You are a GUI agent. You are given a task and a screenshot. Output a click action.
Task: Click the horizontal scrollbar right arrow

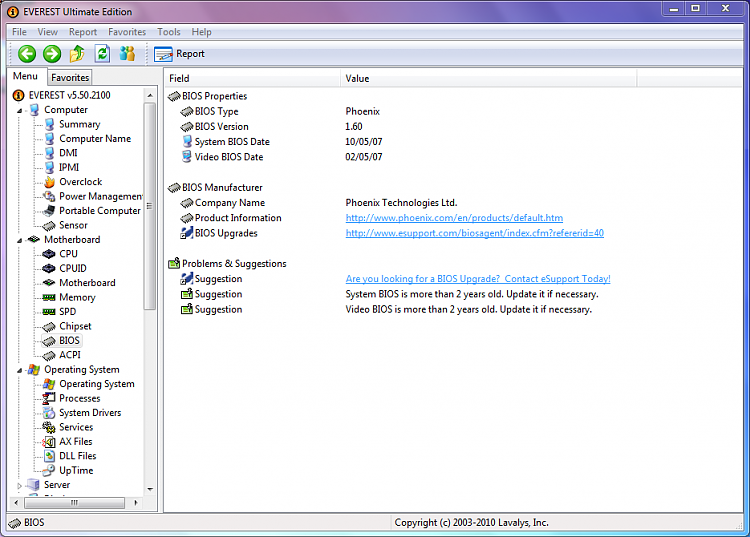[x=136, y=503]
